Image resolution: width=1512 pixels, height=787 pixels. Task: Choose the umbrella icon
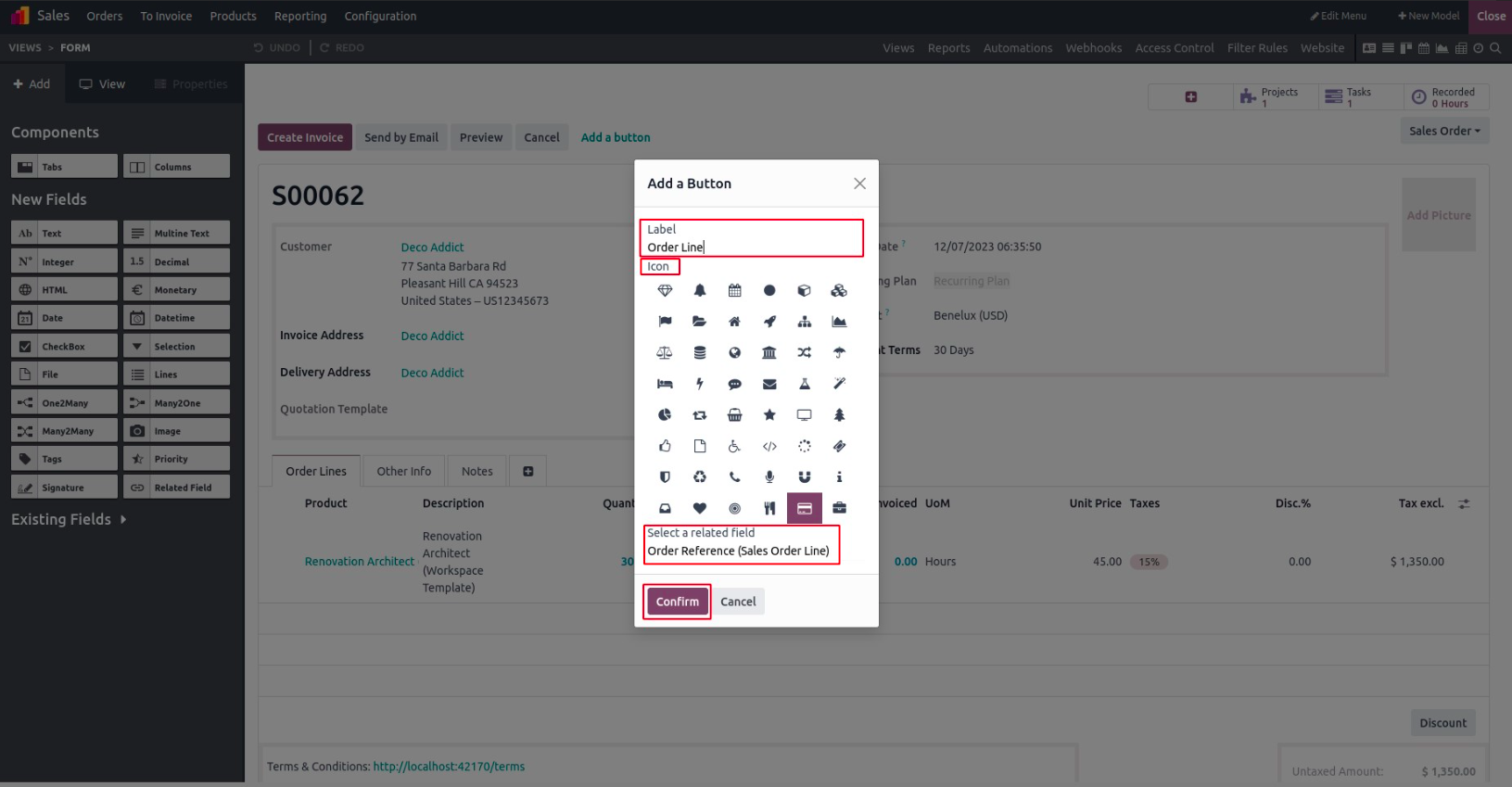[839, 352]
